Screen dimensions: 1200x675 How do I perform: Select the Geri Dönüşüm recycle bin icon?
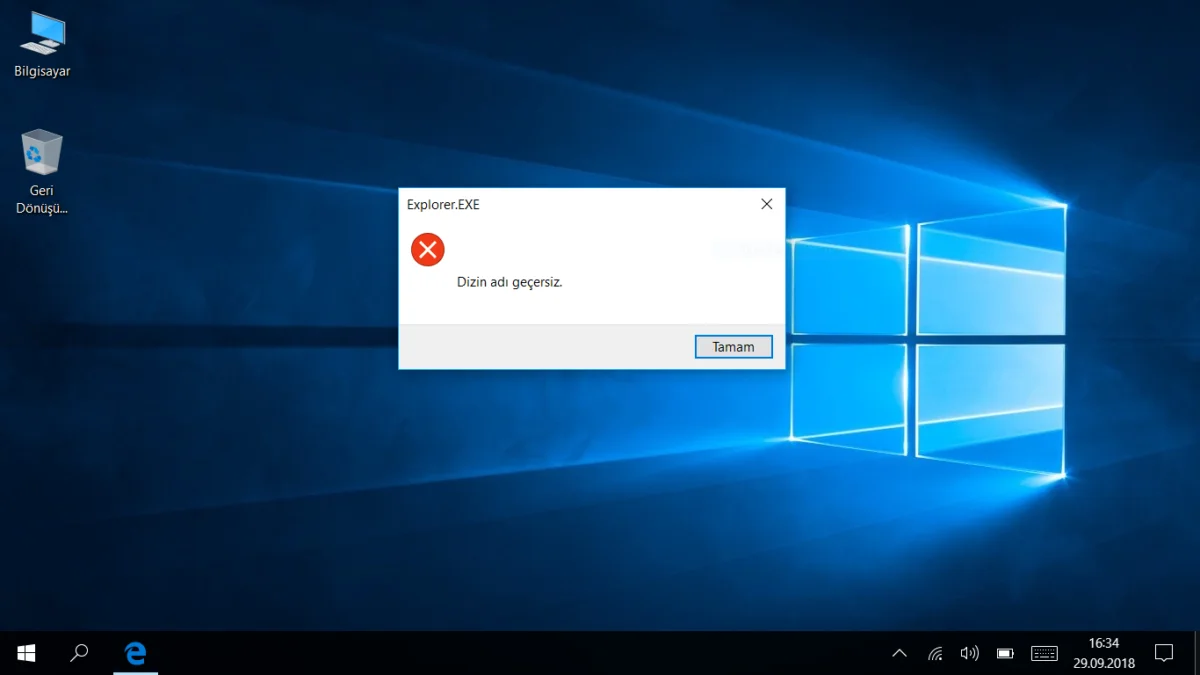pyautogui.click(x=42, y=172)
